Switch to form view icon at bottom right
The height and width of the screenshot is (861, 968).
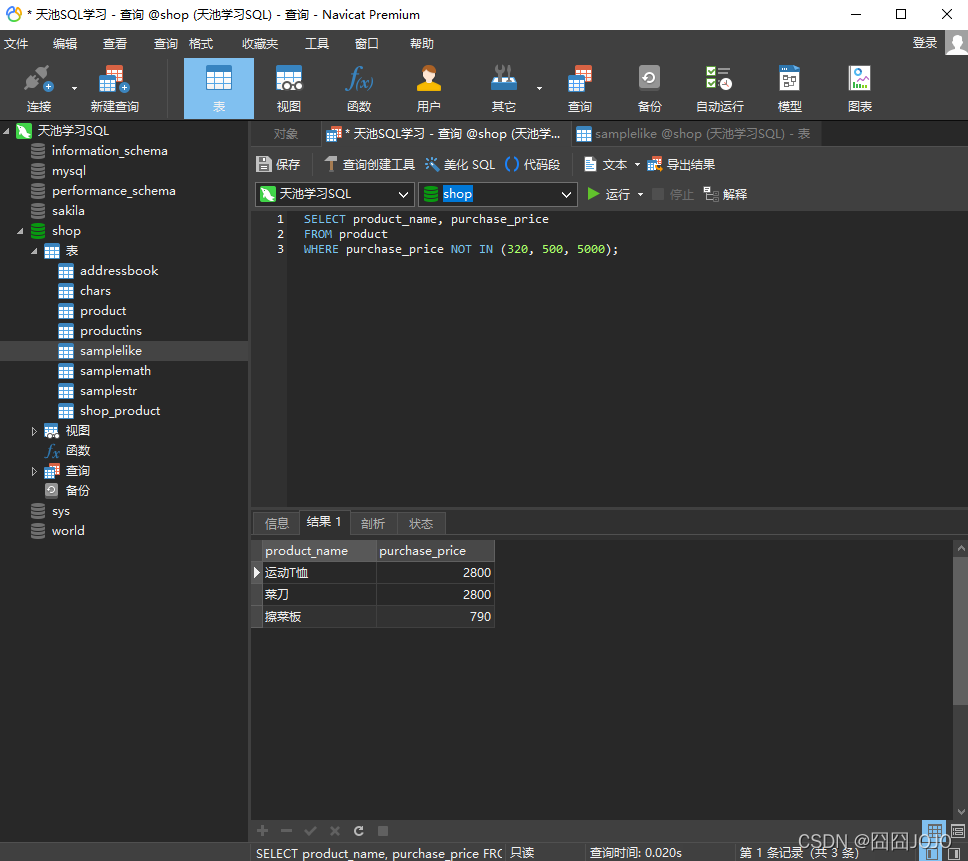coord(958,831)
